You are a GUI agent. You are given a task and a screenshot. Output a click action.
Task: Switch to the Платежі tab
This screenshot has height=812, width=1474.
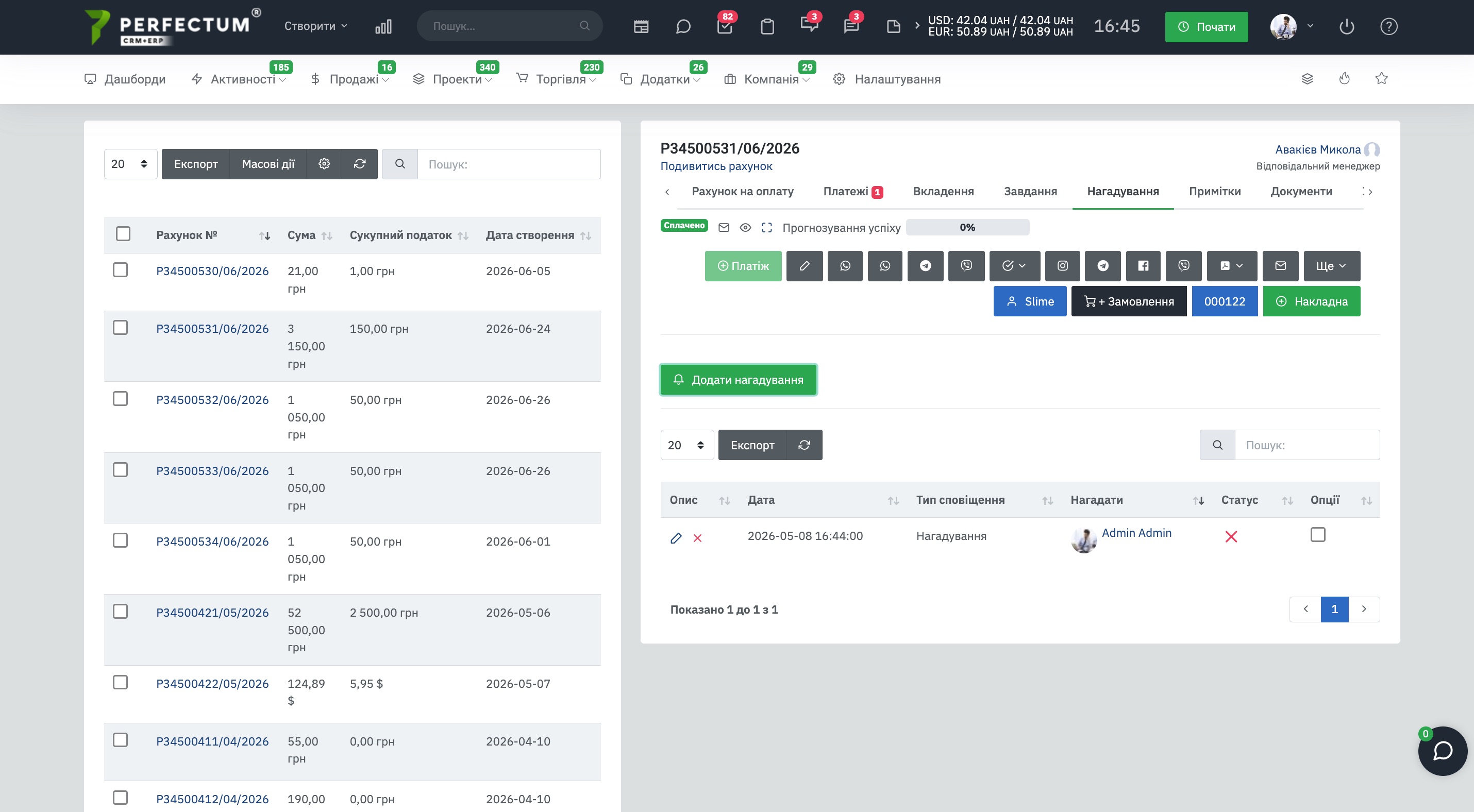click(852, 192)
